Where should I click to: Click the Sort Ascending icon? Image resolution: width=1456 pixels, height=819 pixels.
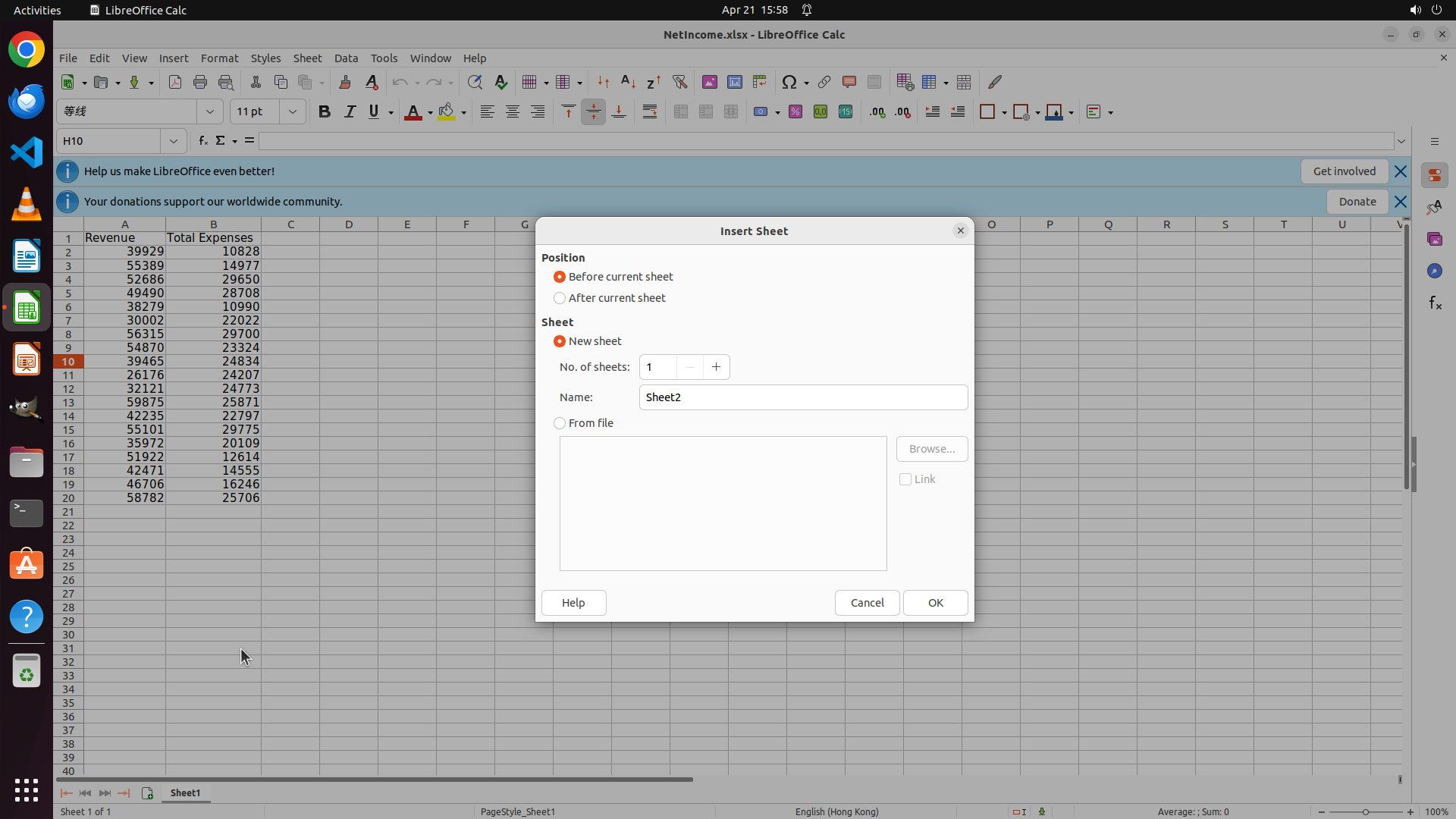pyautogui.click(x=628, y=82)
